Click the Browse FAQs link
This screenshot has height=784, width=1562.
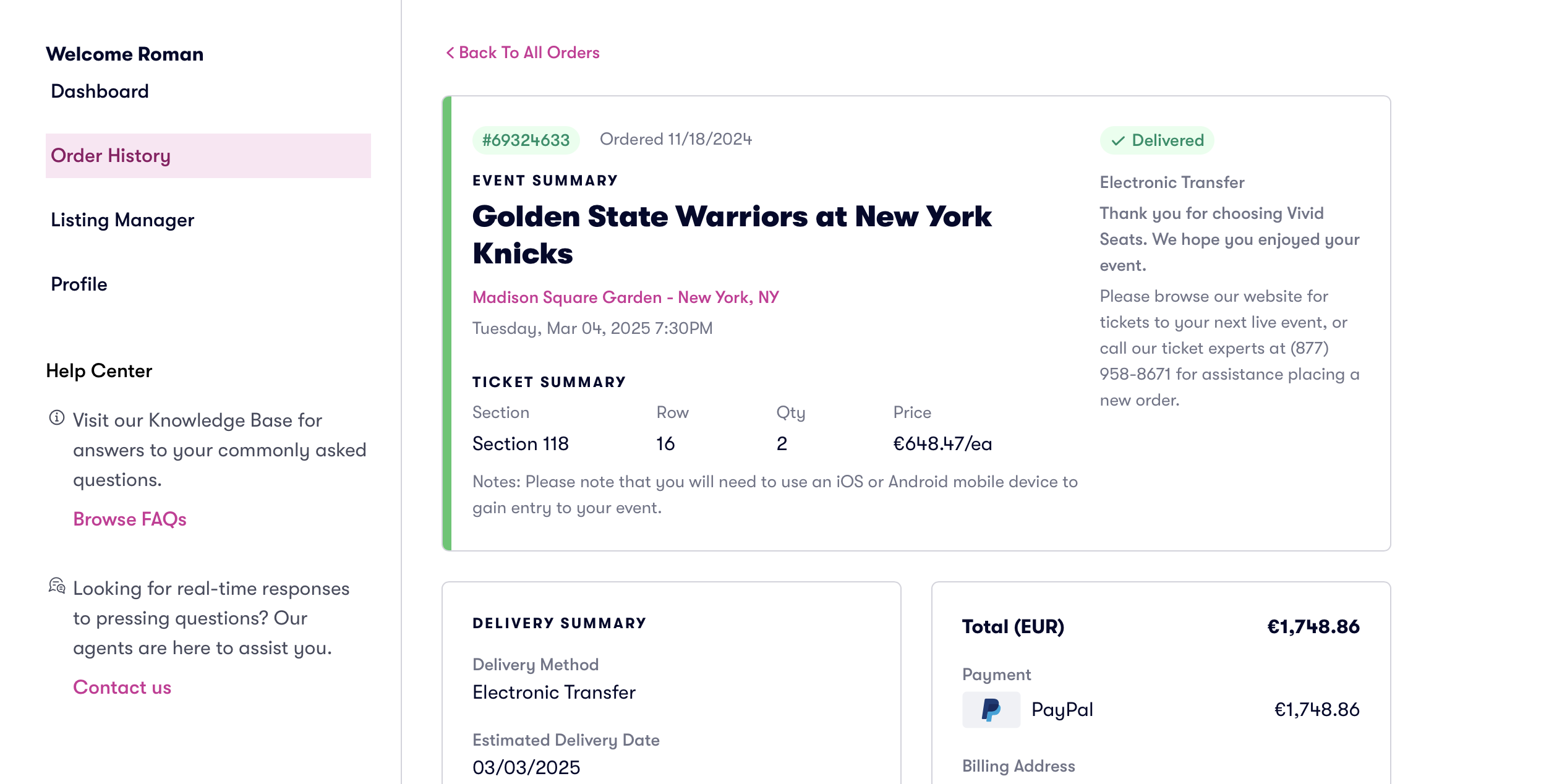coord(130,519)
